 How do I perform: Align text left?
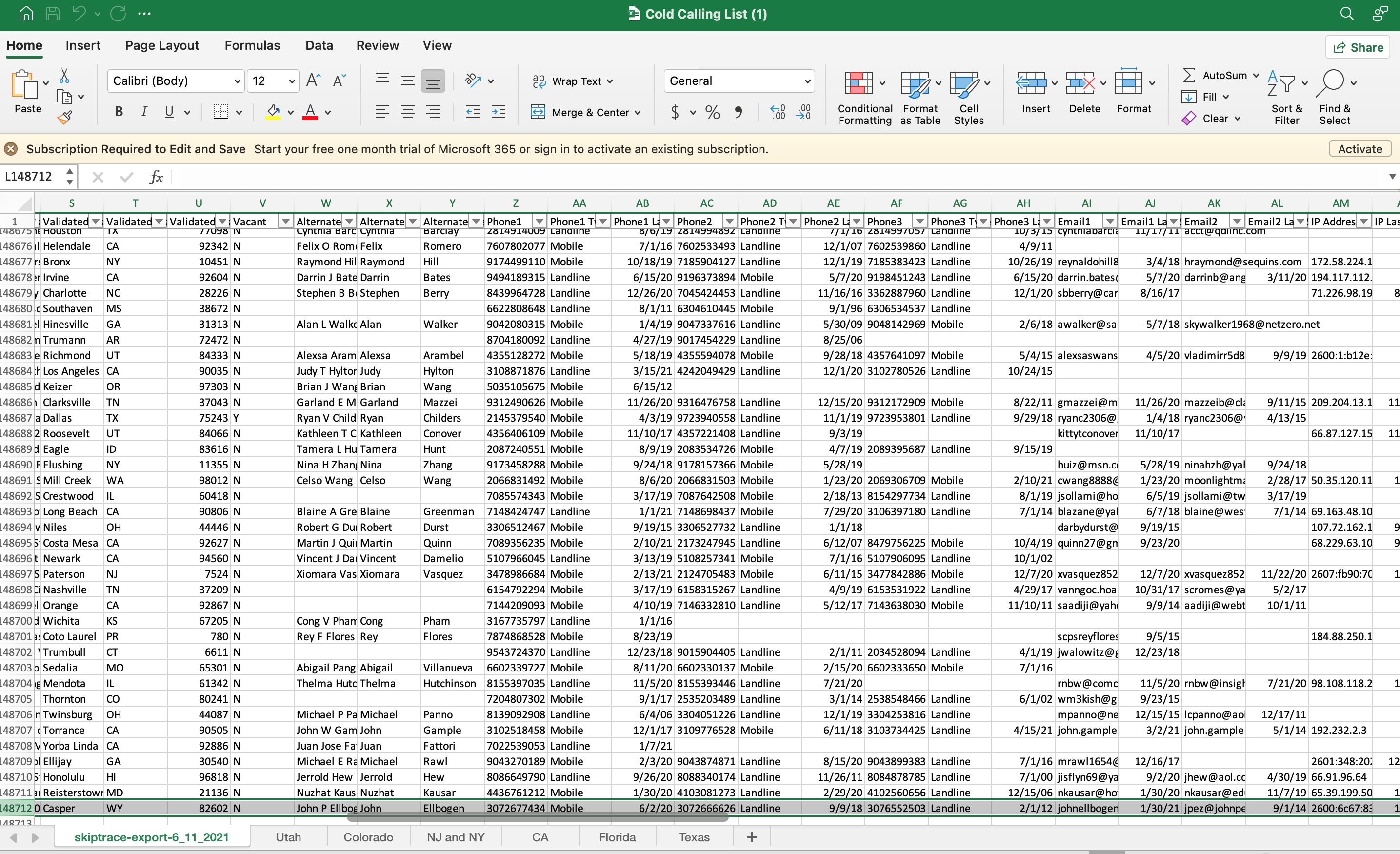click(x=382, y=112)
